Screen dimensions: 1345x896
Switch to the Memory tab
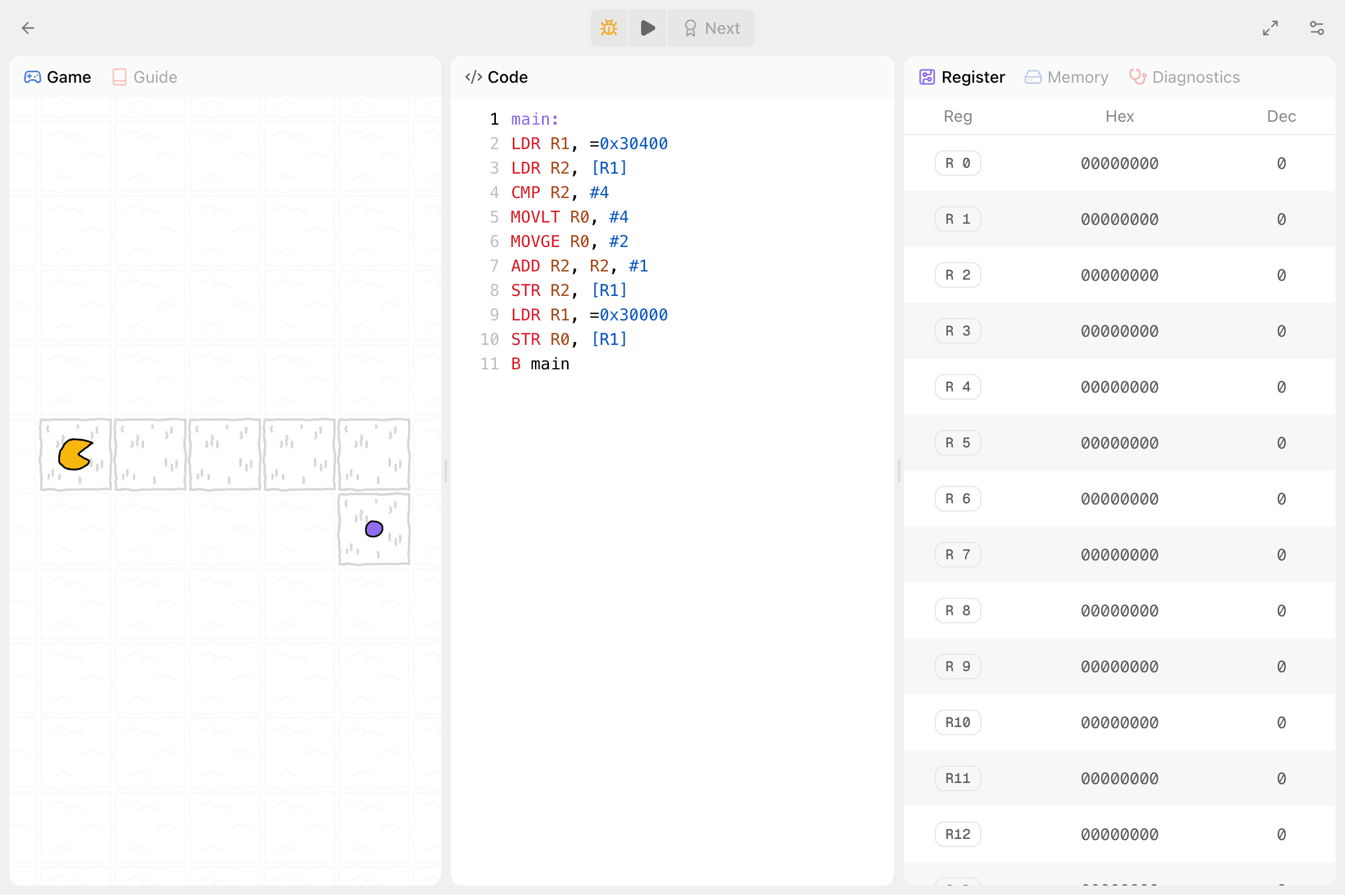pos(1078,76)
